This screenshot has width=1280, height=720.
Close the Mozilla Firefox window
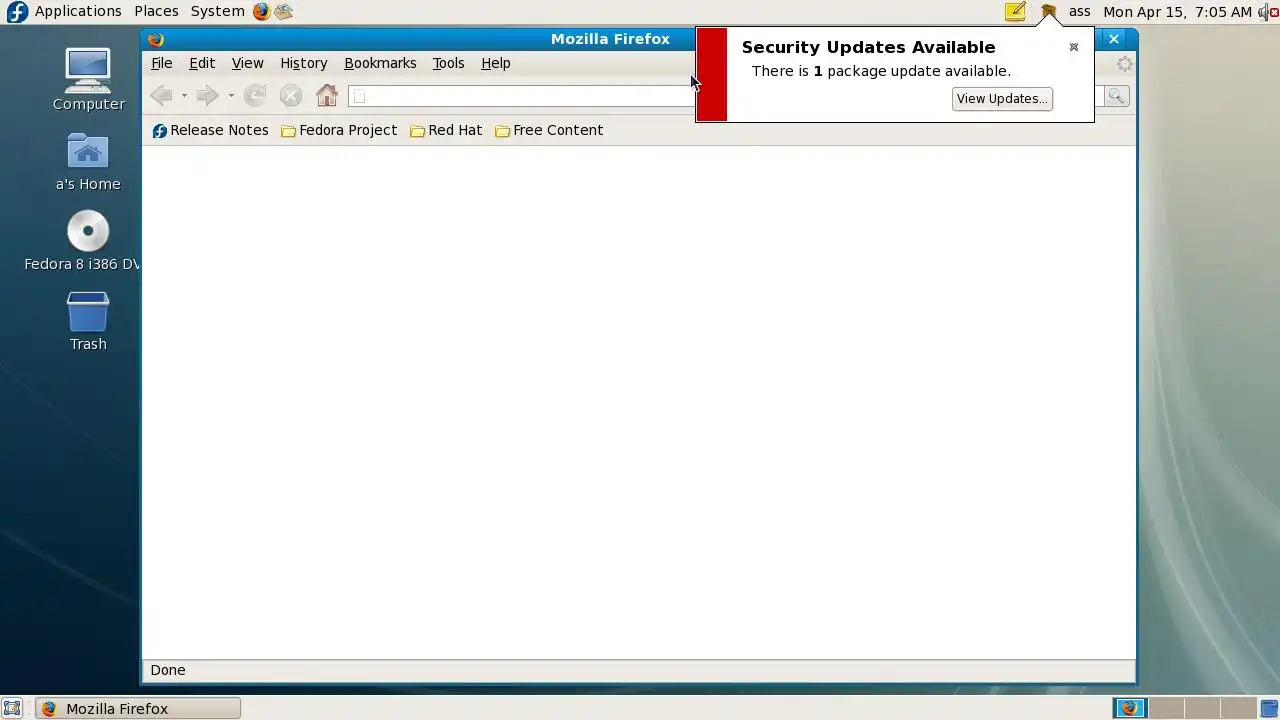pos(1114,39)
